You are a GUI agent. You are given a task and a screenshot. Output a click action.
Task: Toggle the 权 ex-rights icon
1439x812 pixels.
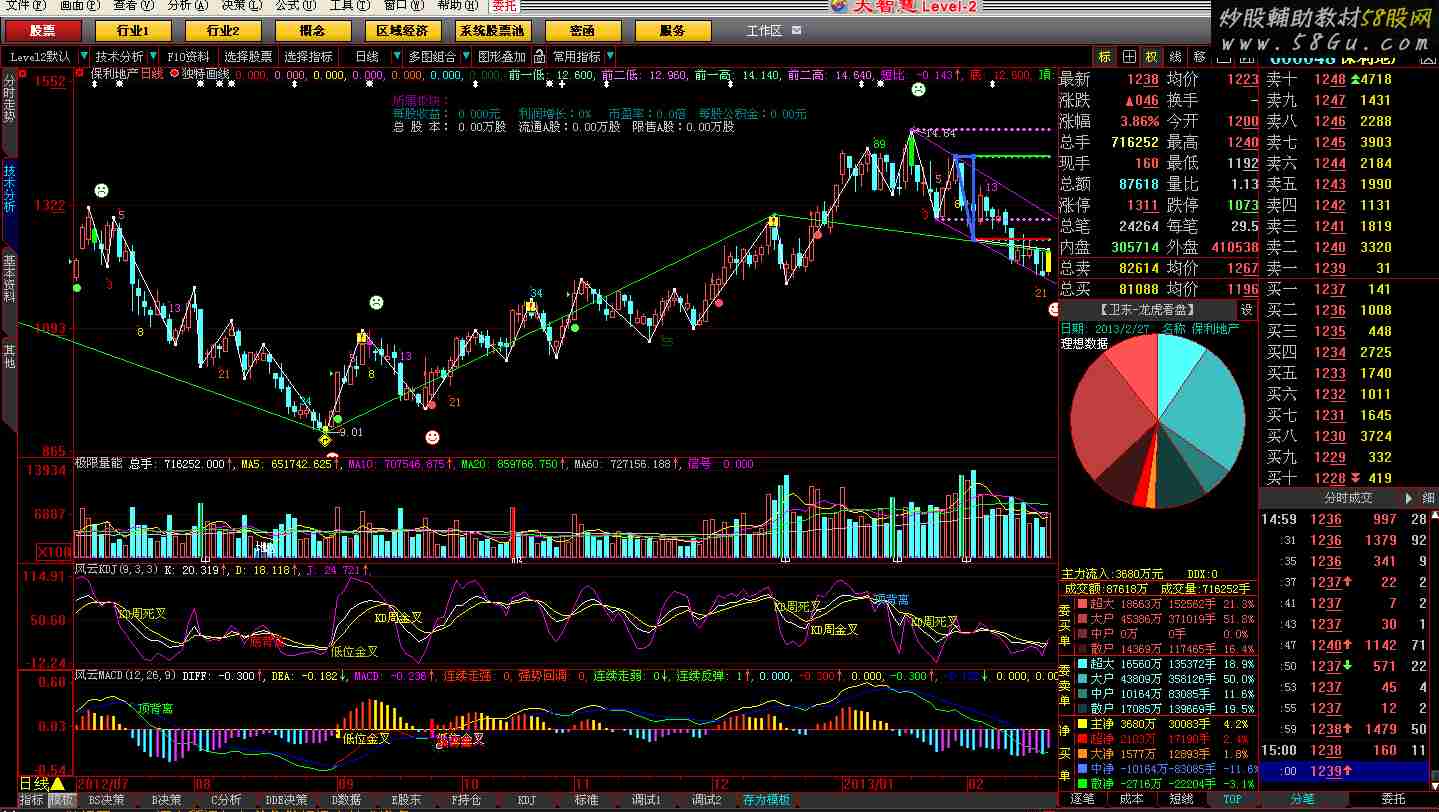tap(1152, 57)
